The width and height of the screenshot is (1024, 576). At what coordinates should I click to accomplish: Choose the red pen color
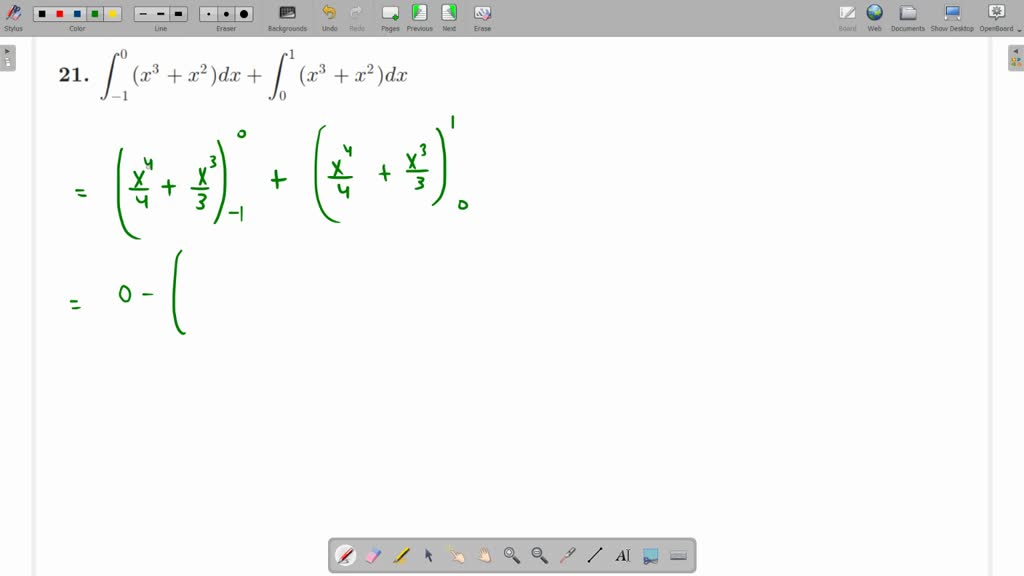coord(58,14)
